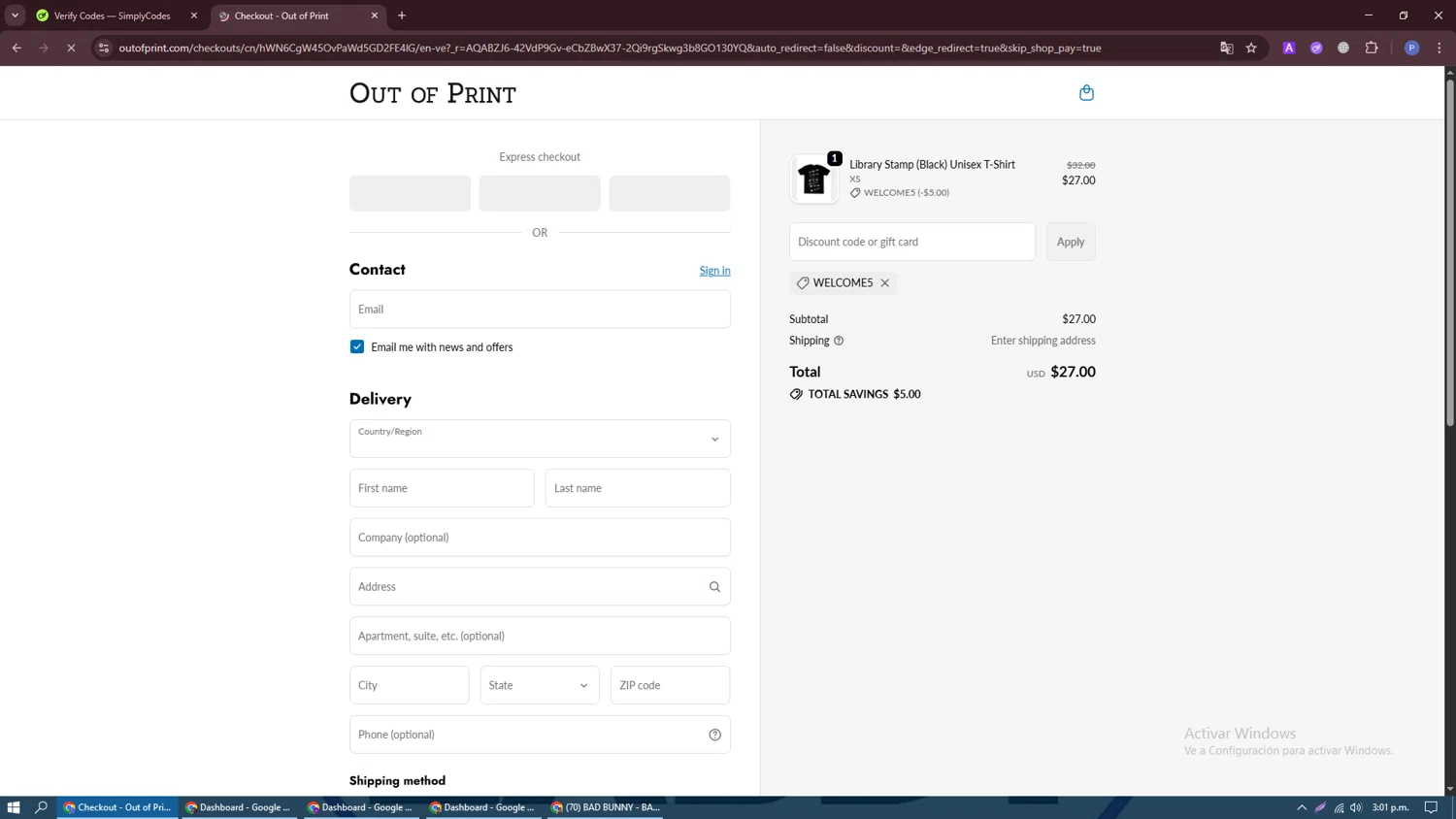
Task: Open Windows taskbar search
Action: tap(41, 807)
